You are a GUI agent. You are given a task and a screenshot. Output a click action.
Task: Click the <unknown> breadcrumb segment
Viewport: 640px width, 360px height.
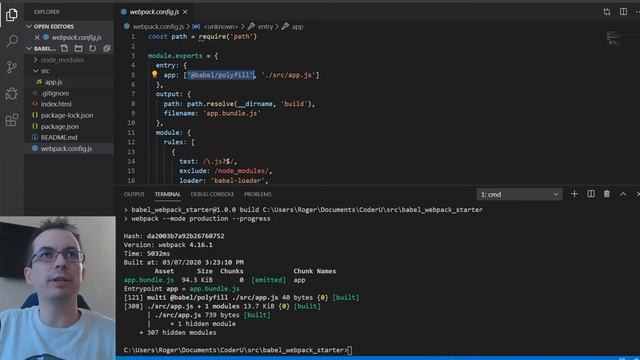220,27
